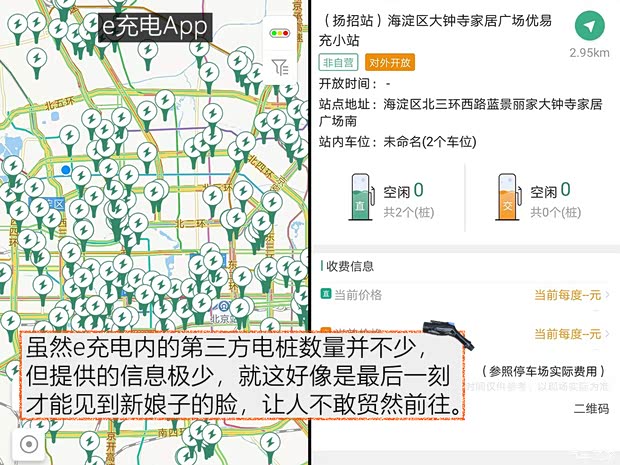Viewport: 620px width, 465px height.
Task: Click the 开放时间 line
Action: click(355, 83)
